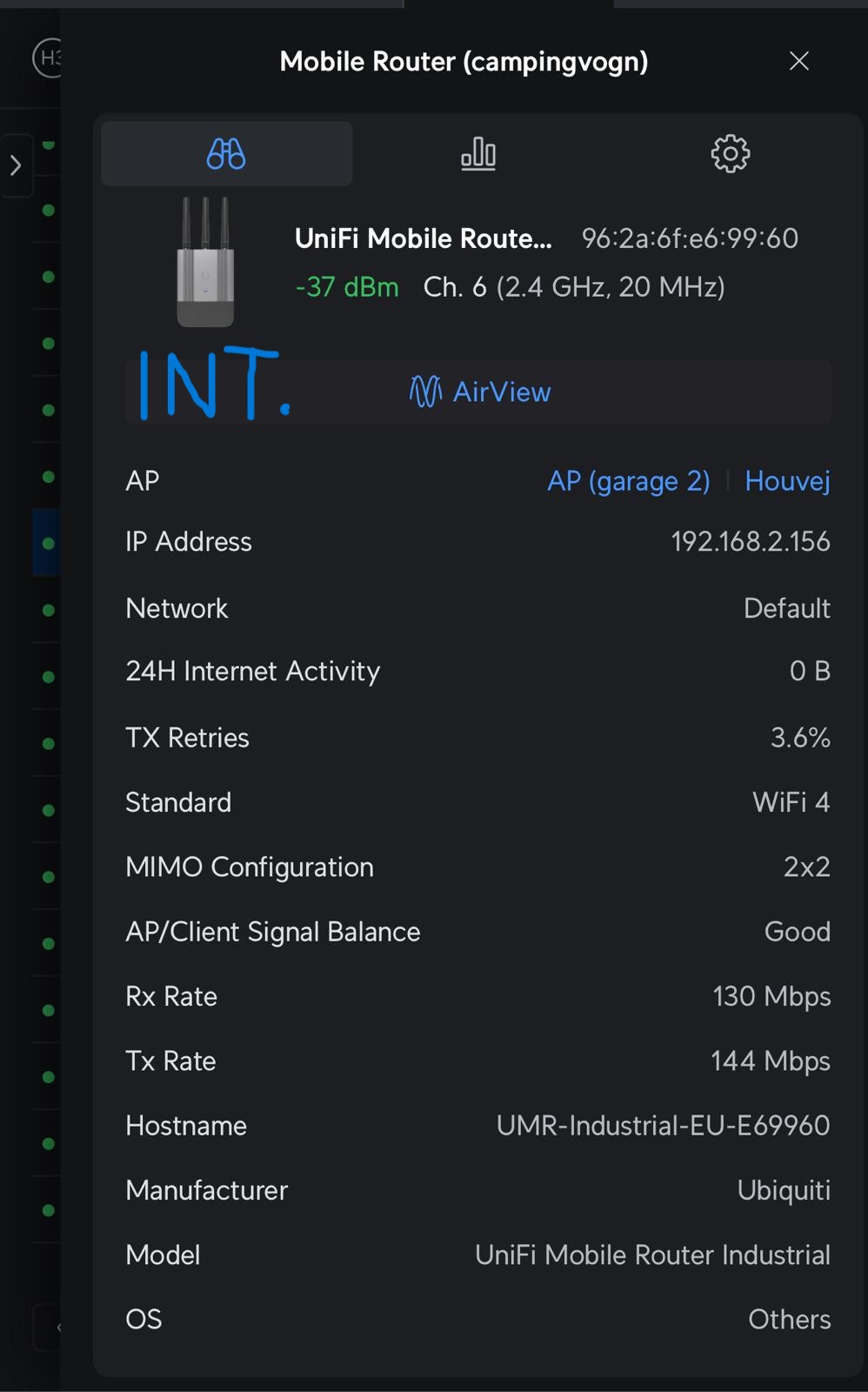Expand the left sidebar chevron arrow
This screenshot has height=1392, width=868.
(16, 165)
